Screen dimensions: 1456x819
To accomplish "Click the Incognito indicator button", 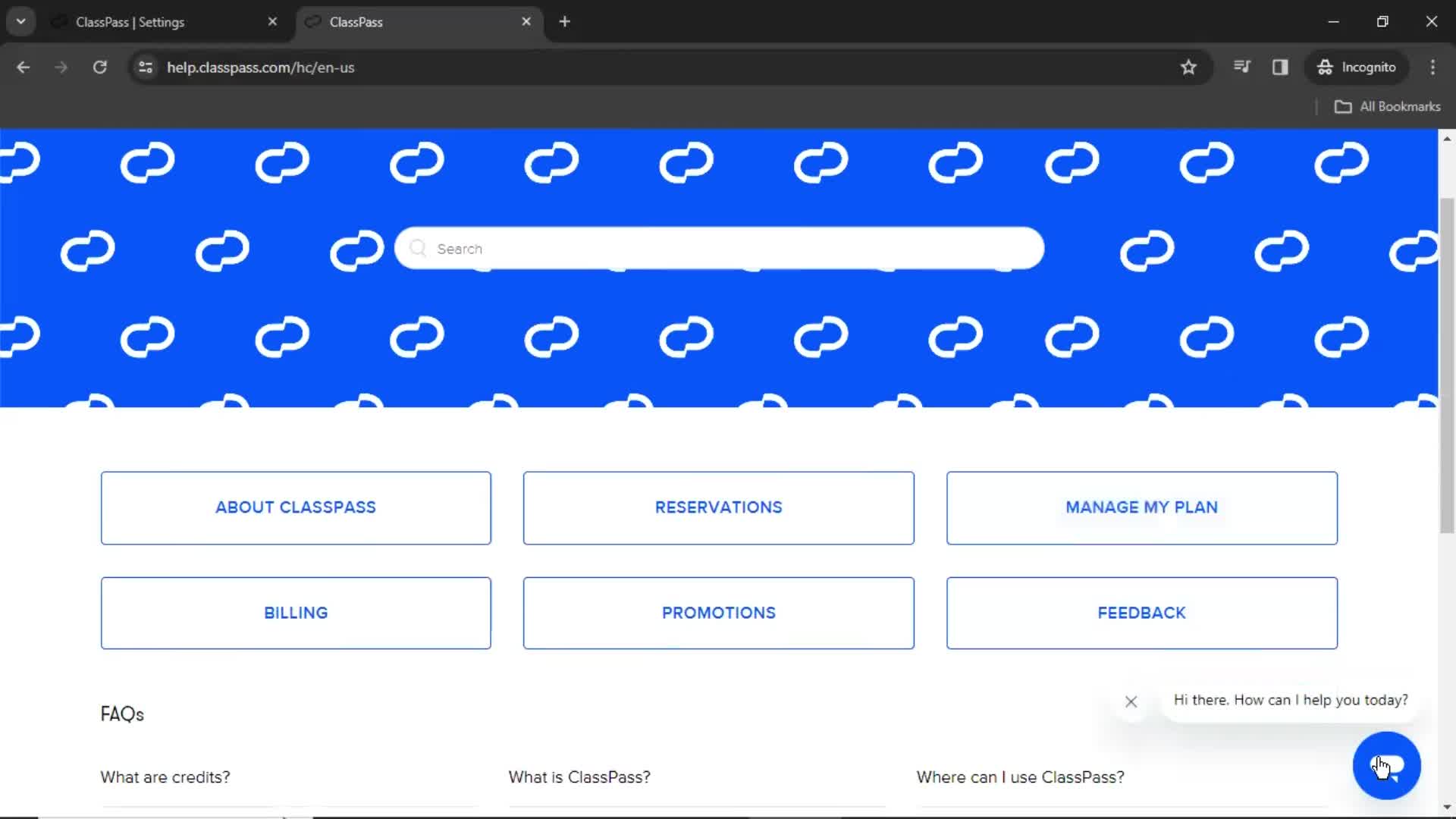I will click(1357, 67).
